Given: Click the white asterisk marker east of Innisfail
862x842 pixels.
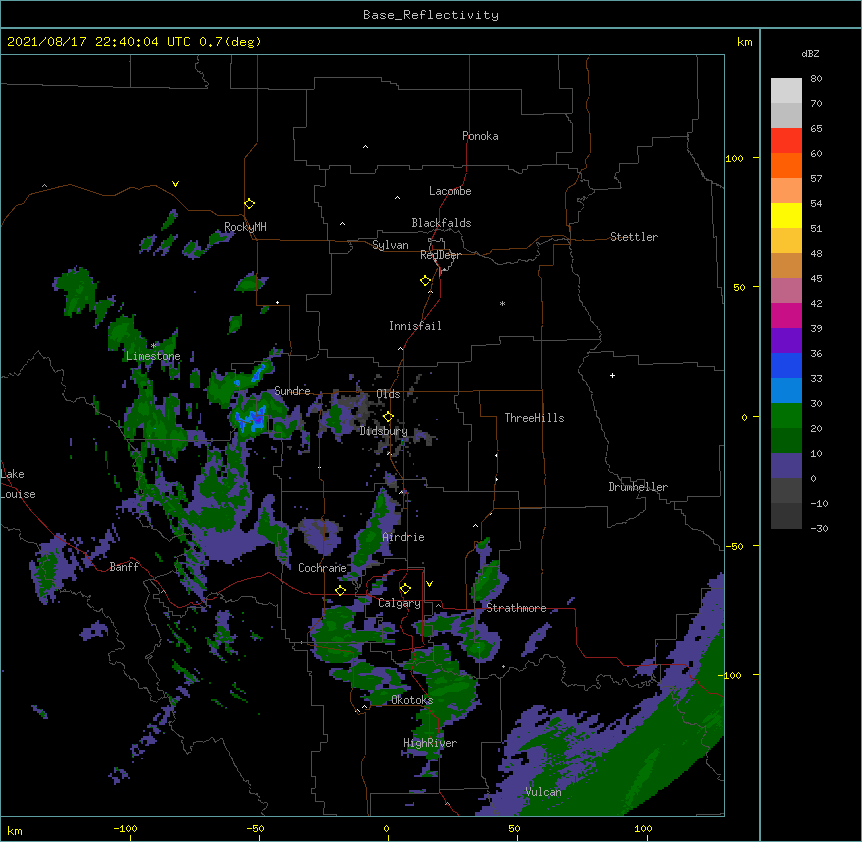Looking at the screenshot, I should click(x=502, y=303).
